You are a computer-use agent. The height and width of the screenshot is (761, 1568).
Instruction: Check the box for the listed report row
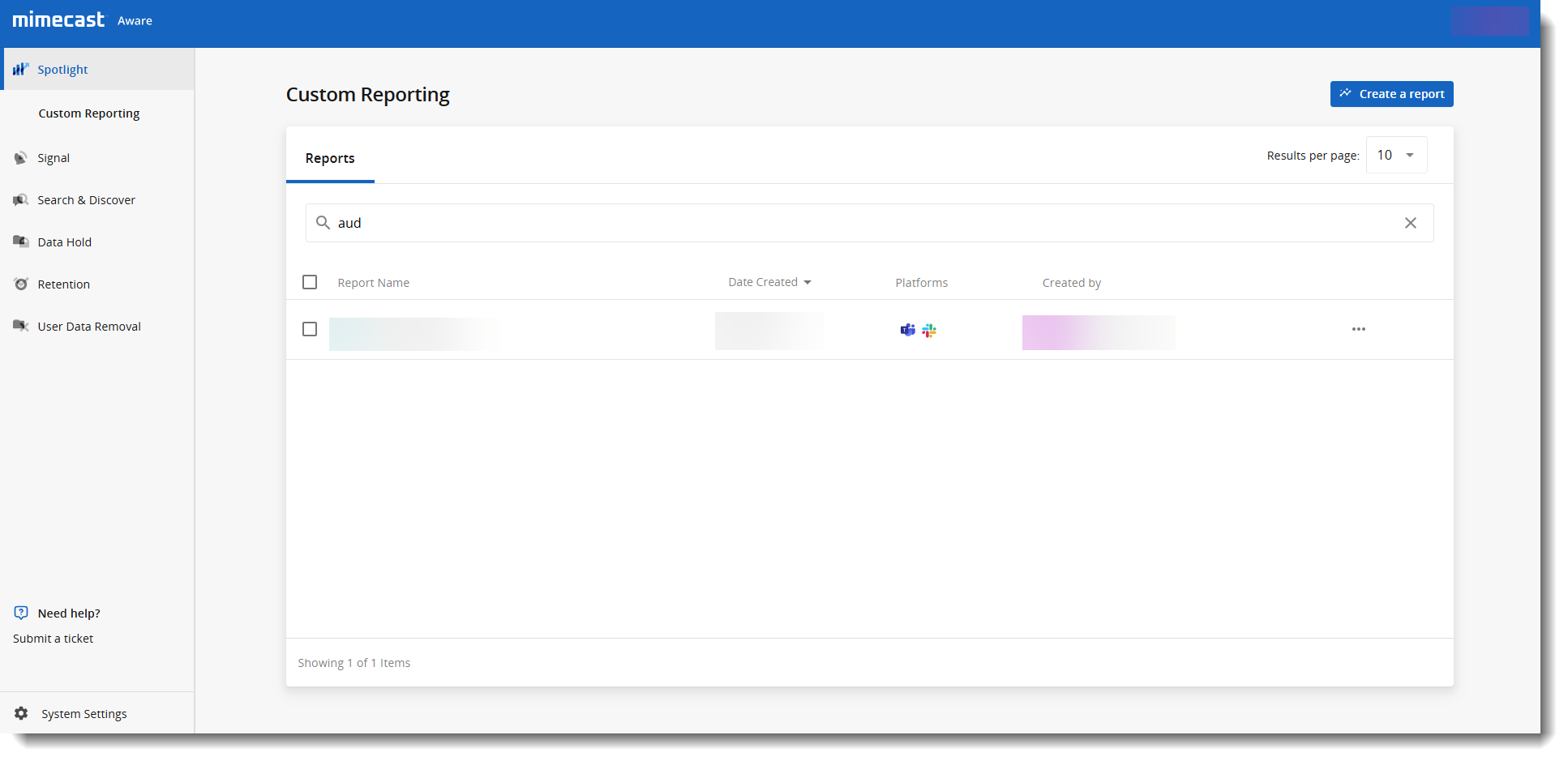coord(310,329)
